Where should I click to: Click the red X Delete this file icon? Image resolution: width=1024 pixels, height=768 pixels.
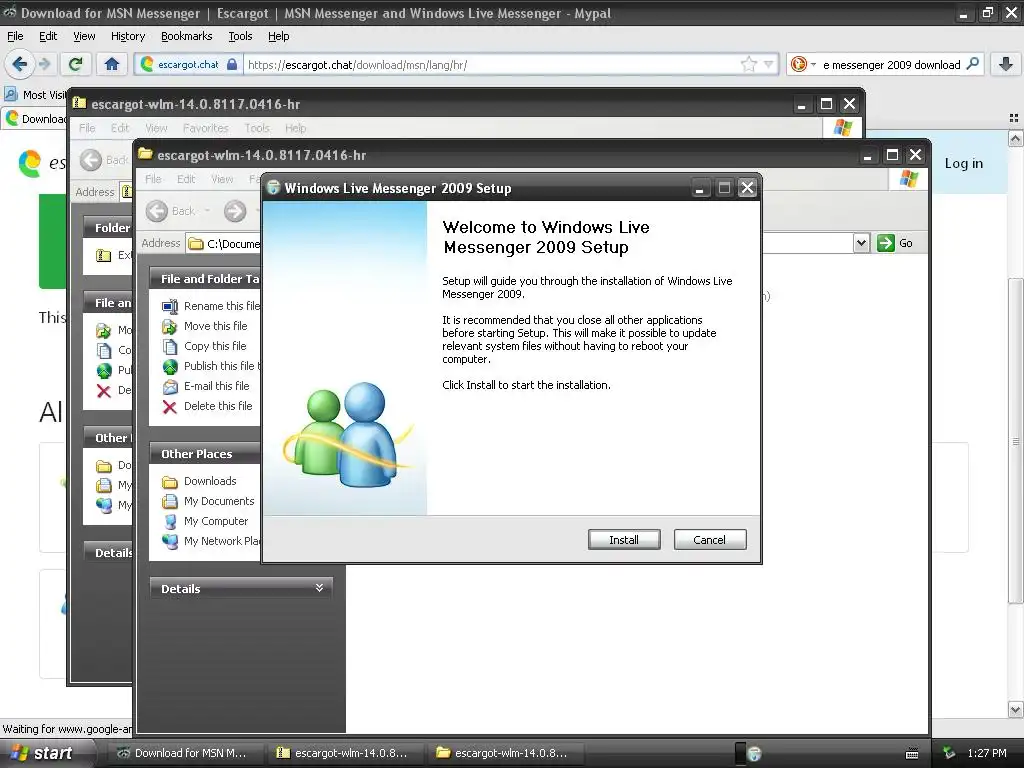click(x=170, y=407)
